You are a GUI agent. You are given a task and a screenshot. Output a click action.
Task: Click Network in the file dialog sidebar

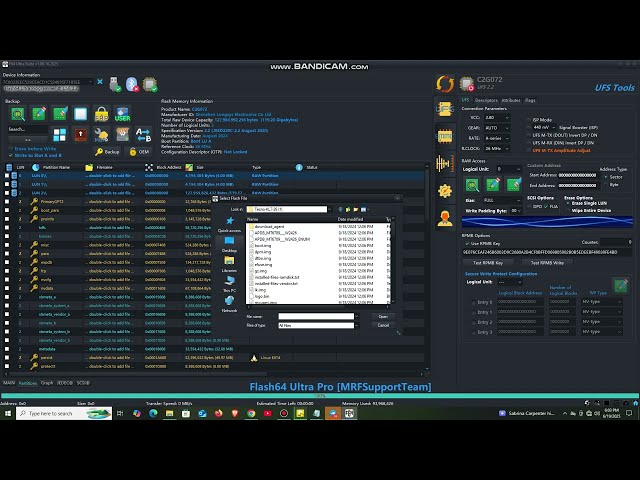[x=229, y=304]
